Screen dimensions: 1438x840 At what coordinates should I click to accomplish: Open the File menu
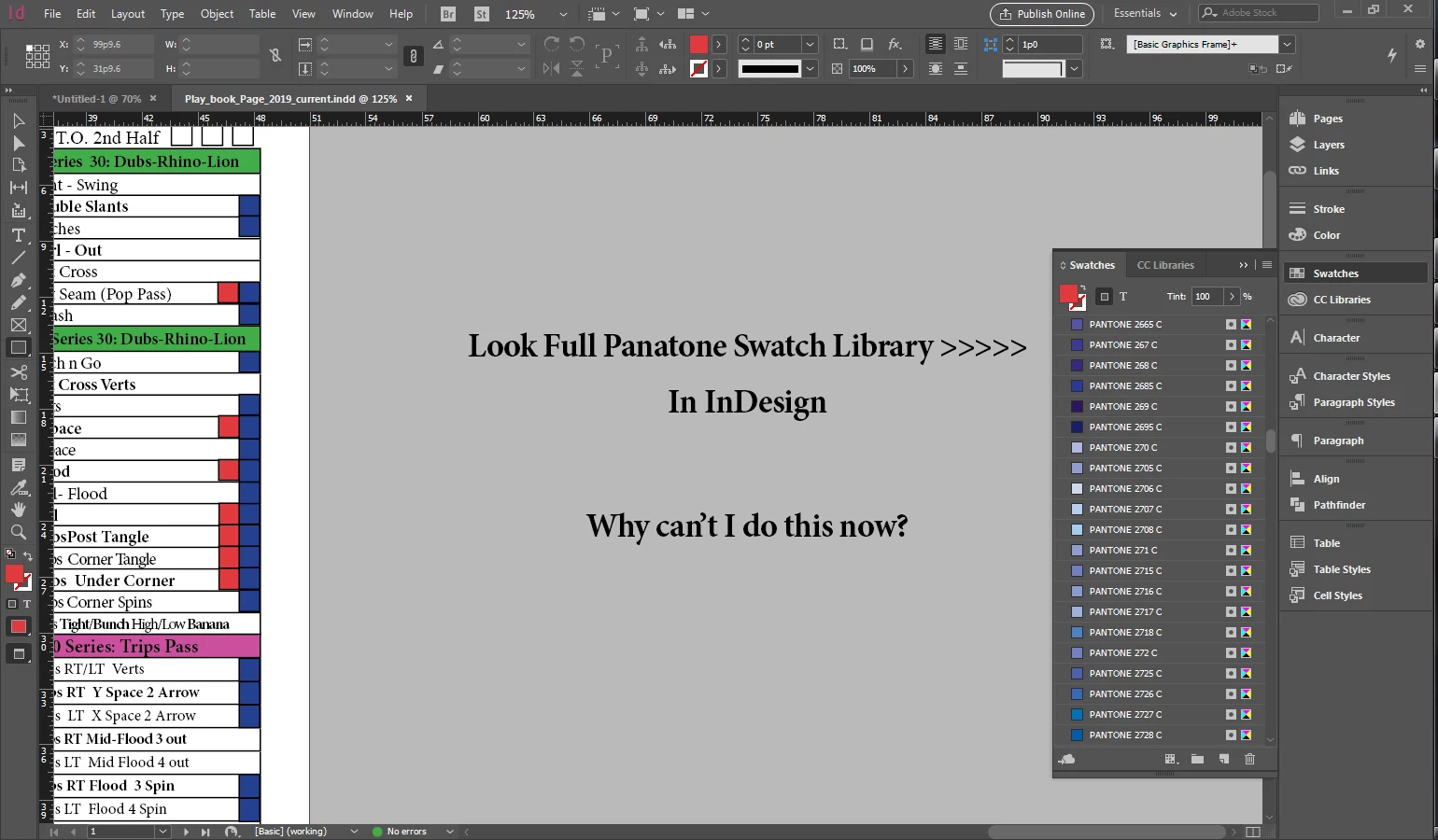coord(52,14)
